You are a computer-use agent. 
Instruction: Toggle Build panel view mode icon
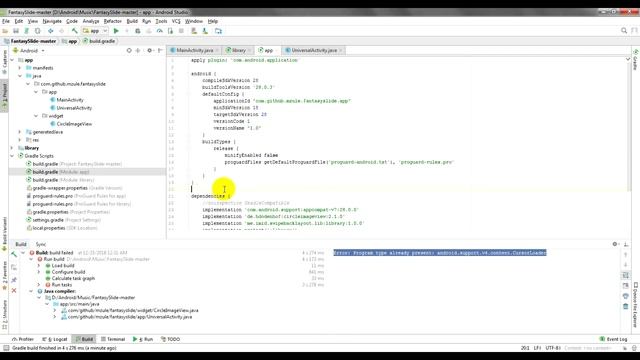tap(14, 267)
